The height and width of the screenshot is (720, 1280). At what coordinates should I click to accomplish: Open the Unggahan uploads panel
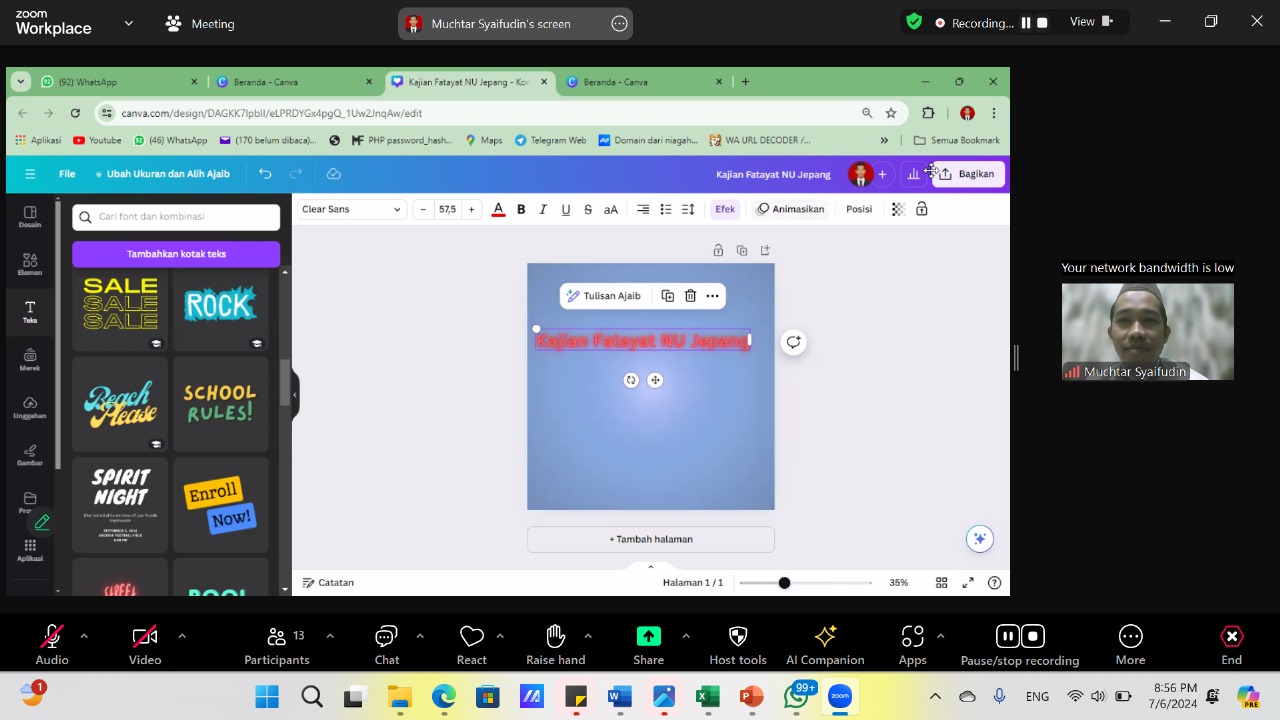(30, 408)
